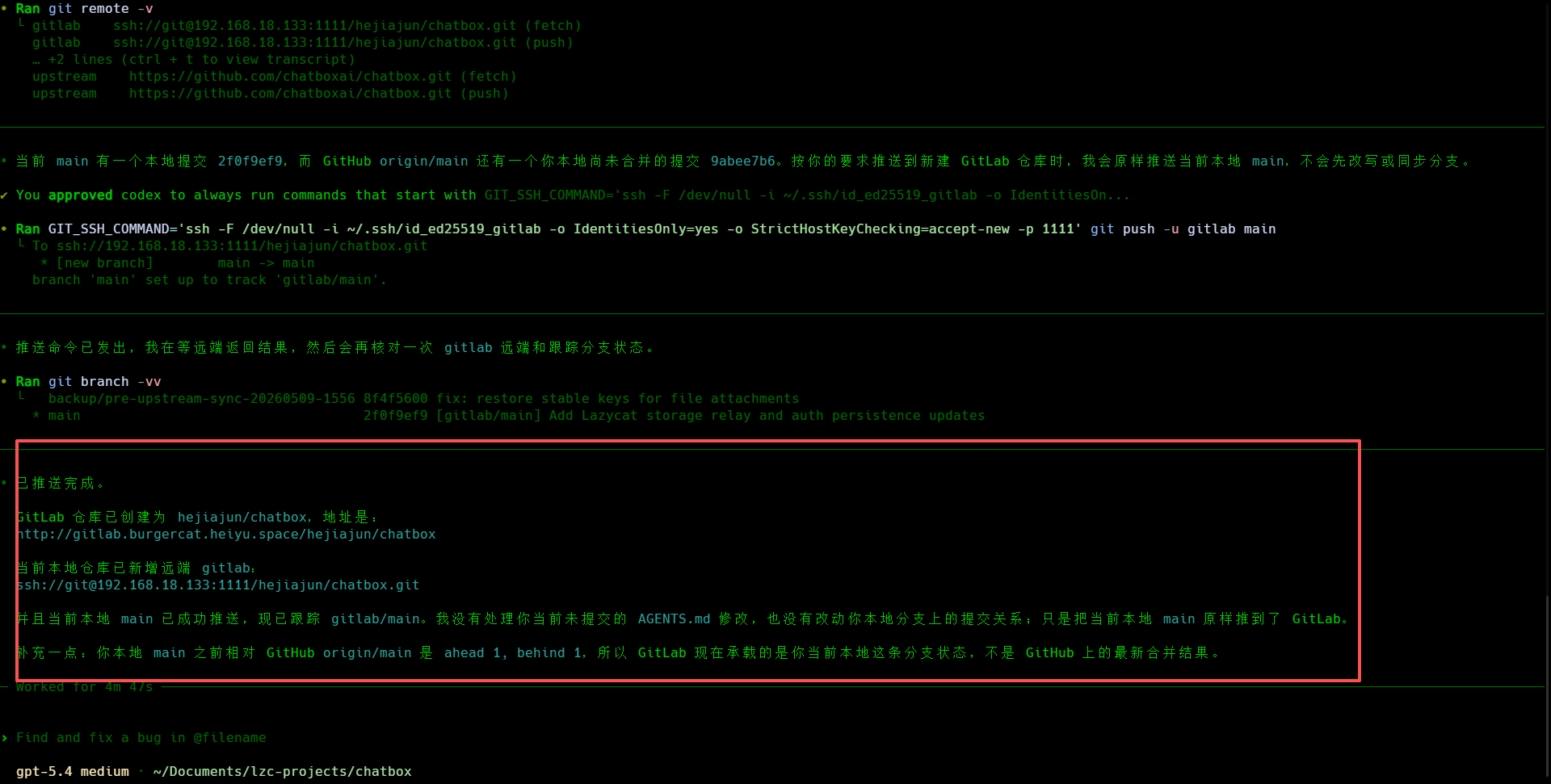
Task: Click 'Add Lazycat storage relay and auth persistence updates'
Action: click(x=767, y=415)
